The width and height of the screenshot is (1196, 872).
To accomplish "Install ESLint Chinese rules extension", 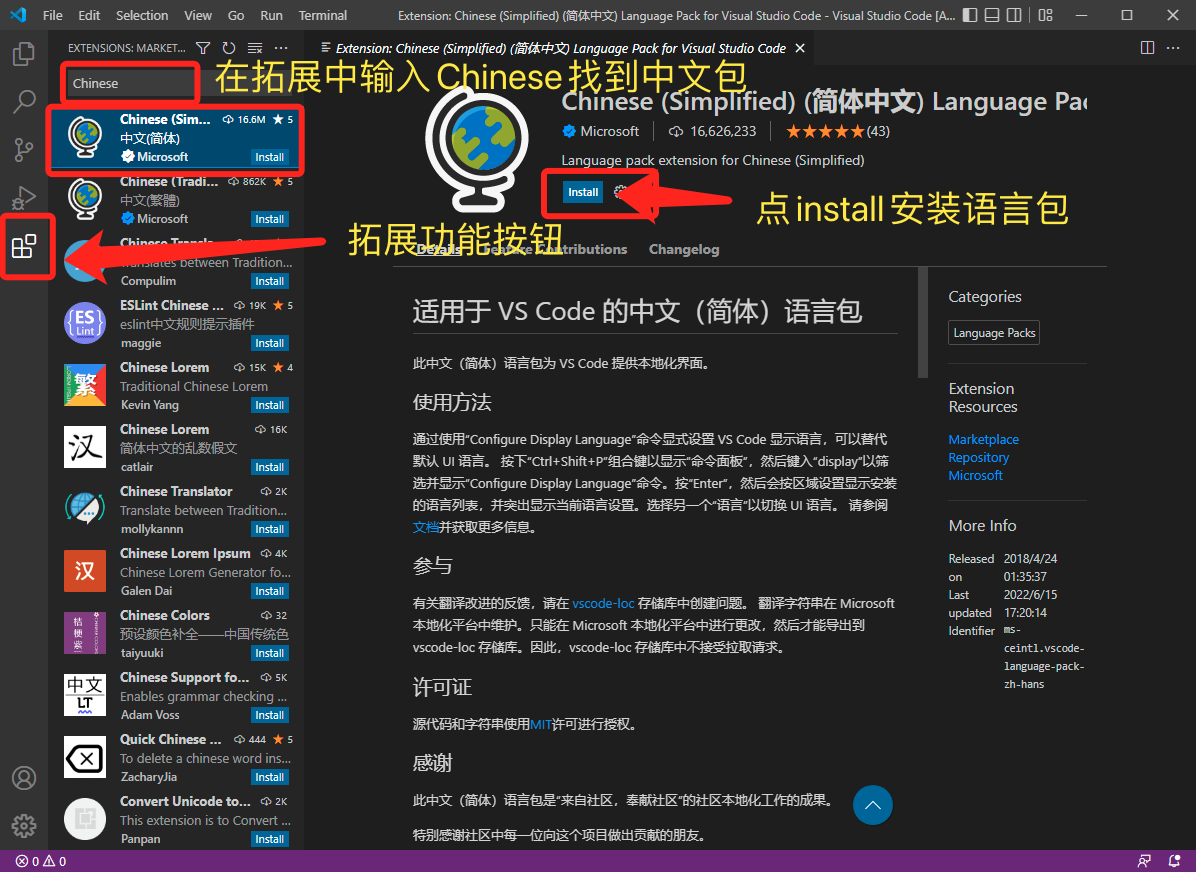I will 269,343.
